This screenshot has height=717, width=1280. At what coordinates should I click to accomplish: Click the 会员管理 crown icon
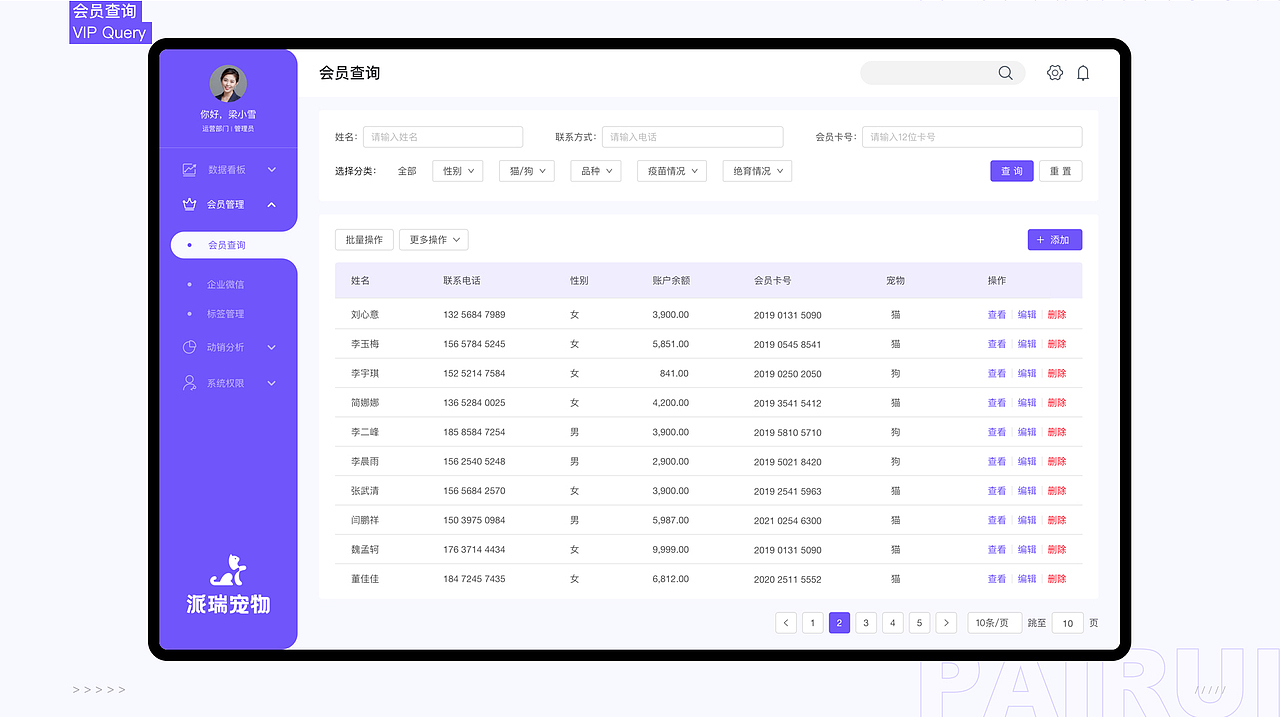(189, 204)
